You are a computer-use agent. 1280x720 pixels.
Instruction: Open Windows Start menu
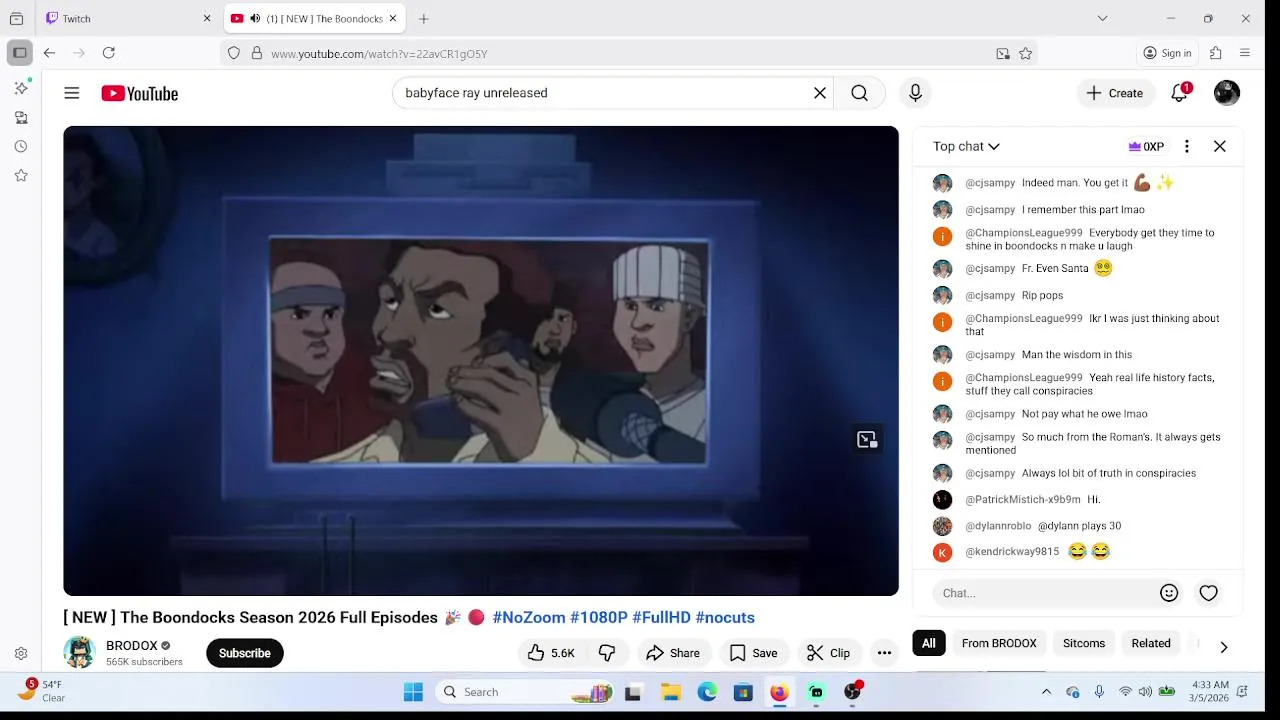(413, 692)
